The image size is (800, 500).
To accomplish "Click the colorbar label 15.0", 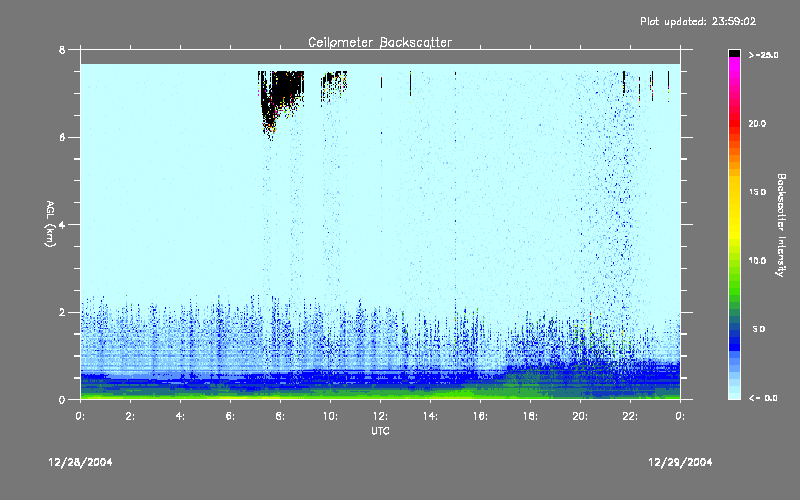I will (x=757, y=192).
